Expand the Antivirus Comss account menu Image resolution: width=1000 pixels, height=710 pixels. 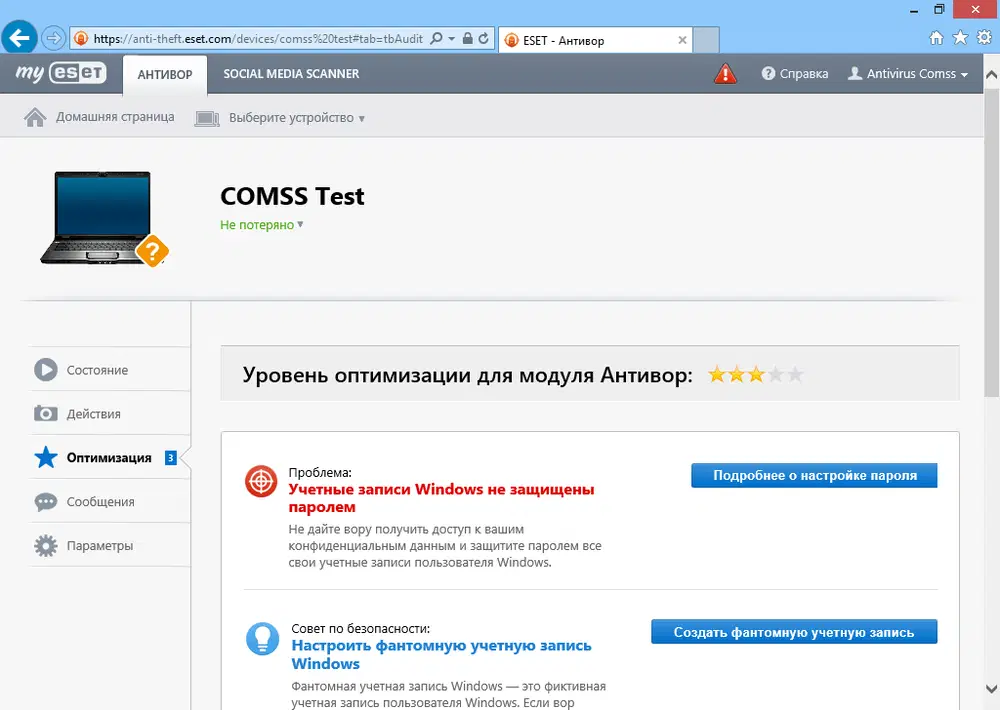(x=908, y=73)
